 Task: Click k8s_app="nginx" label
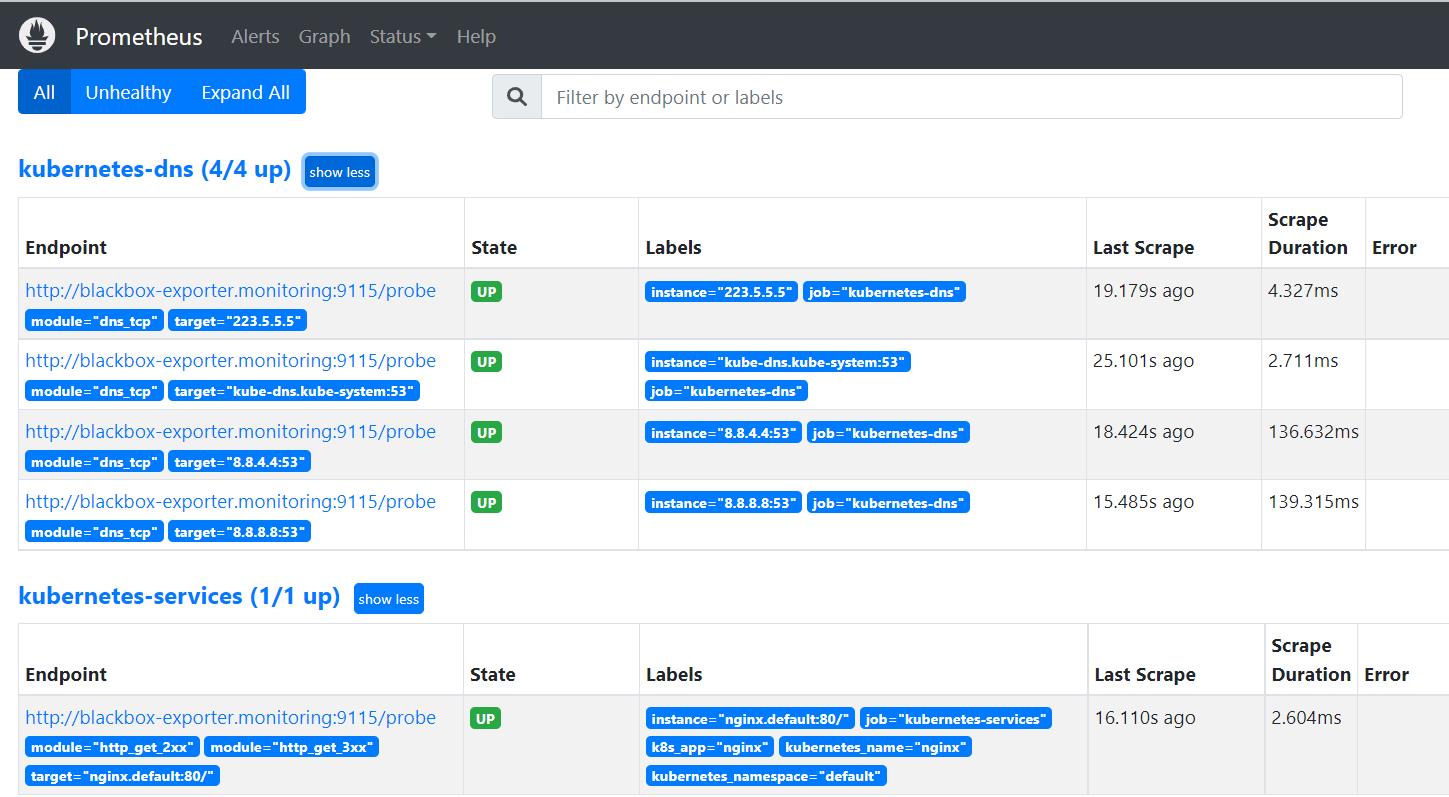tap(709, 747)
